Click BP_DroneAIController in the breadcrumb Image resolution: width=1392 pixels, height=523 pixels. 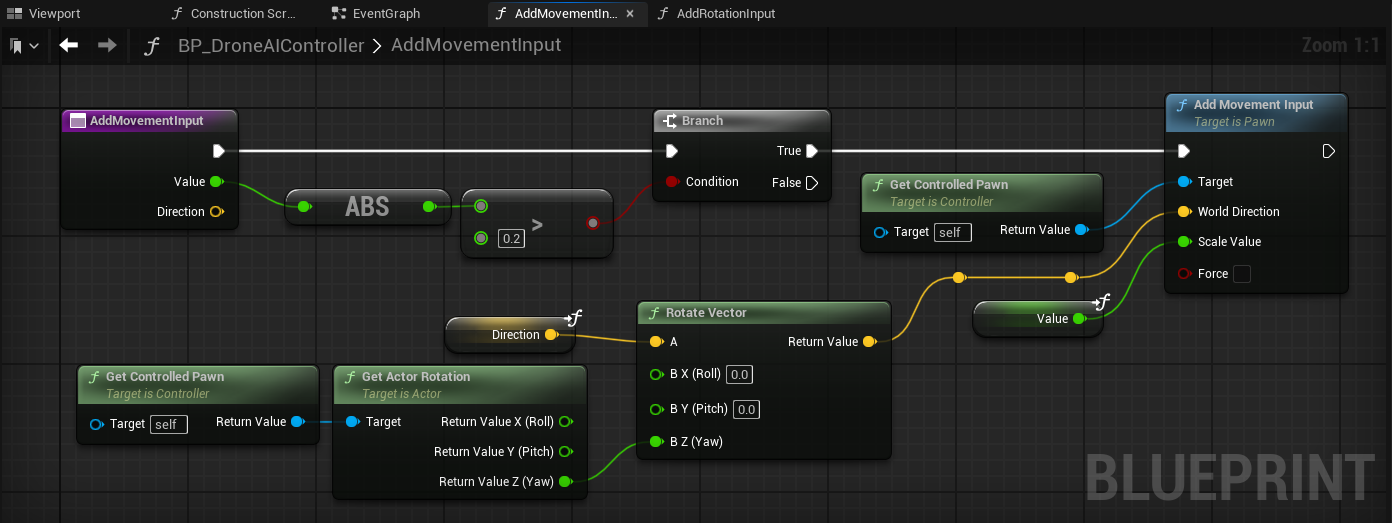pos(270,45)
